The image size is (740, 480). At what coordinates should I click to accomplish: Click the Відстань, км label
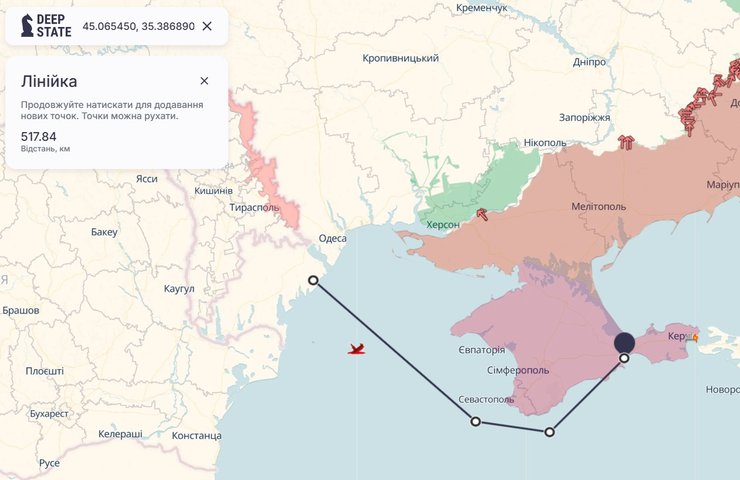coord(45,149)
